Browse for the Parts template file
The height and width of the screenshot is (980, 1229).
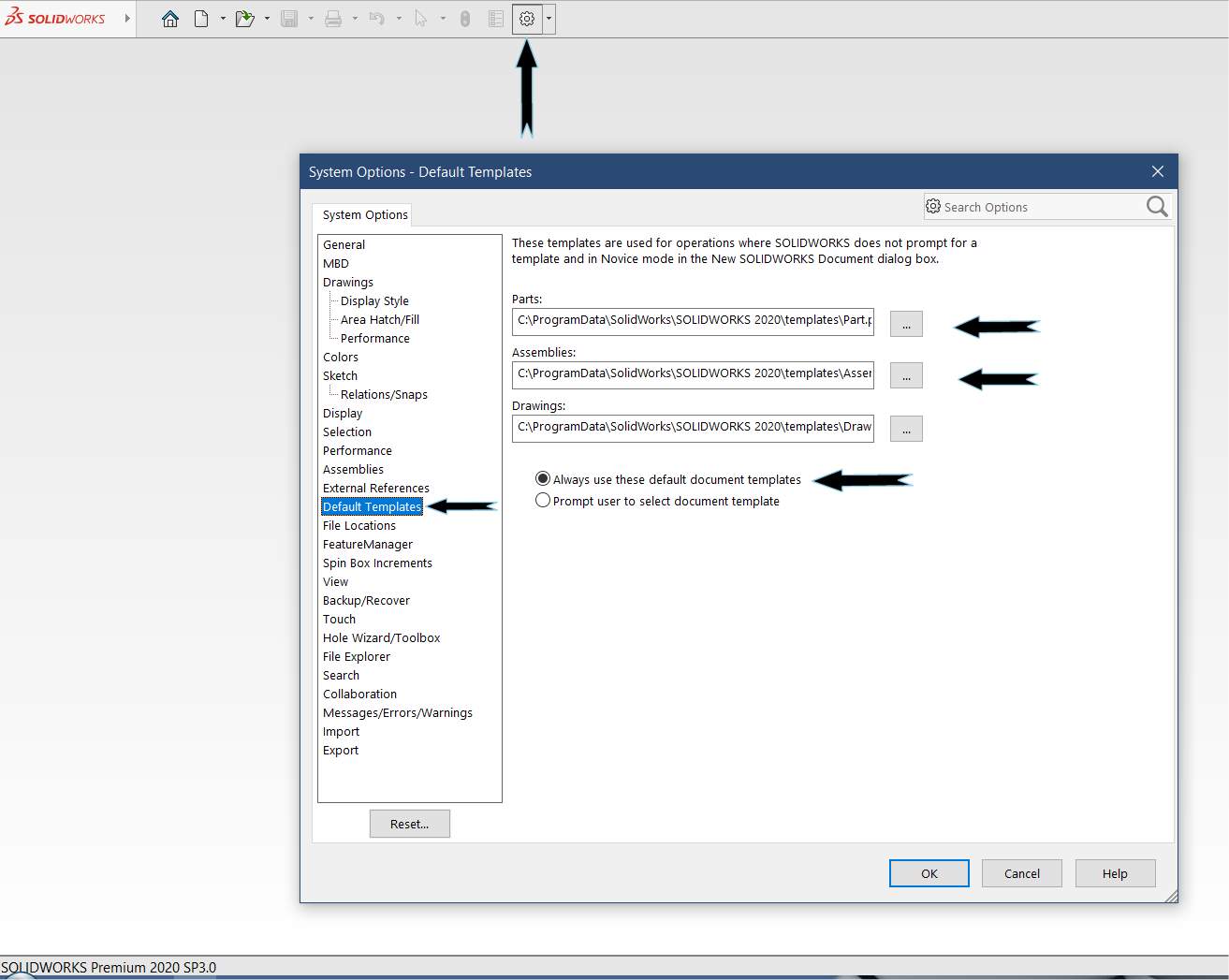tap(906, 324)
